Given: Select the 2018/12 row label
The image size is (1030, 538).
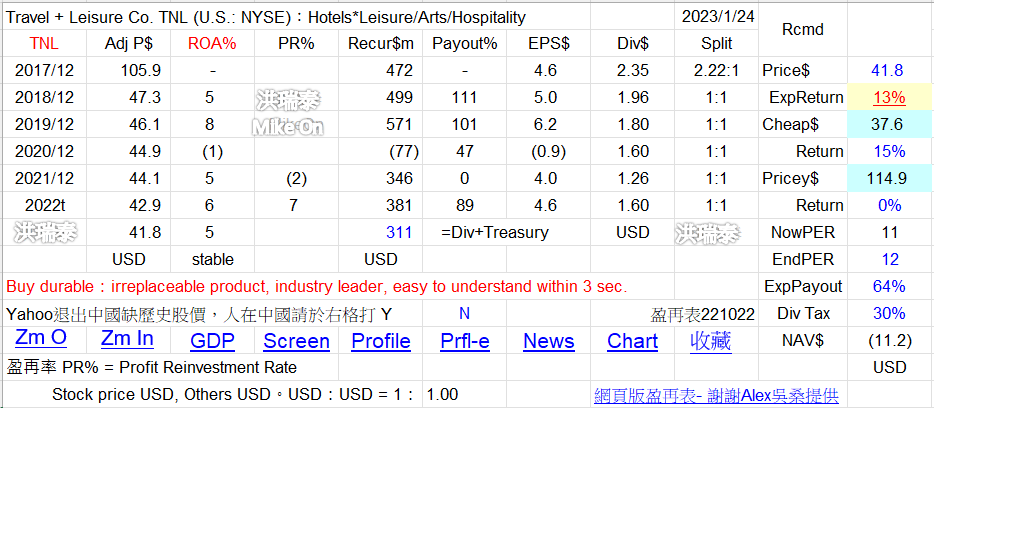Looking at the screenshot, I should click(44, 97).
